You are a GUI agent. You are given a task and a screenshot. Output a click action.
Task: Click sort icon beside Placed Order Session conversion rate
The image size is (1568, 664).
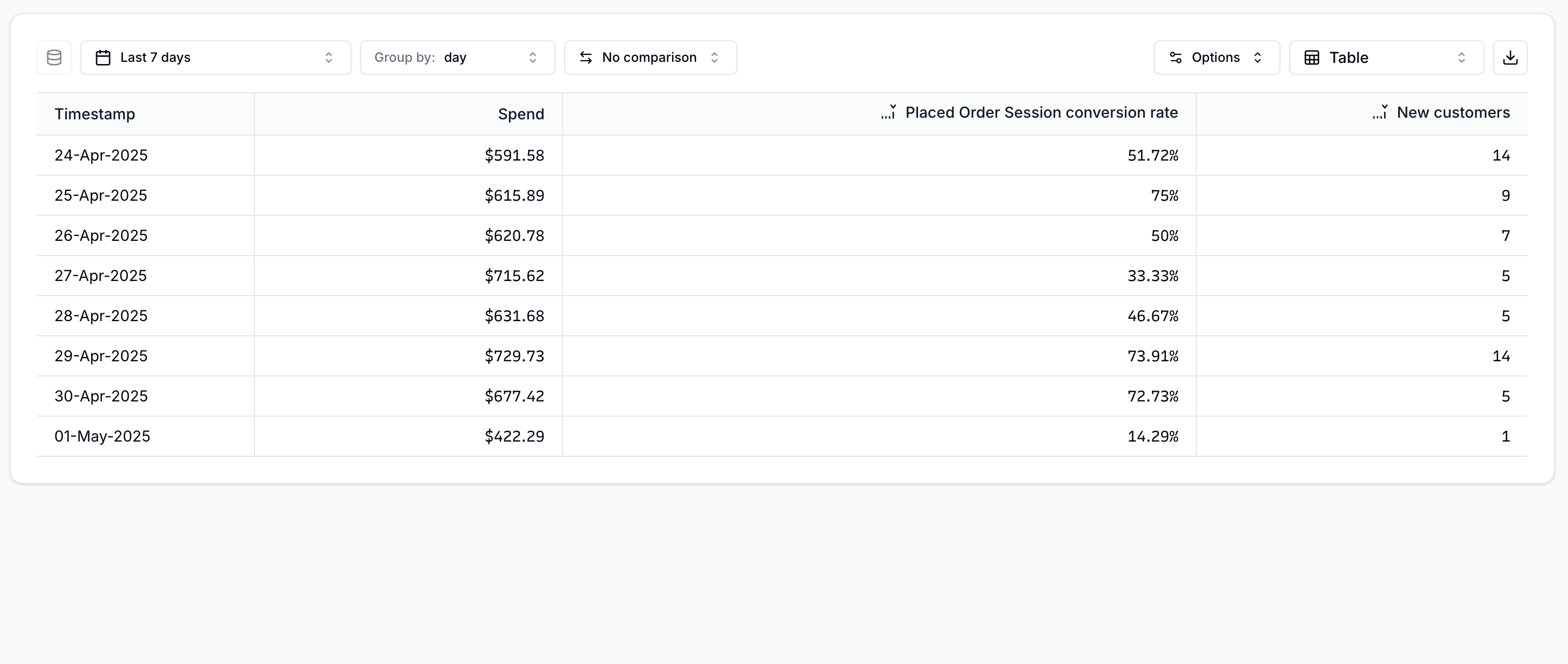click(889, 113)
